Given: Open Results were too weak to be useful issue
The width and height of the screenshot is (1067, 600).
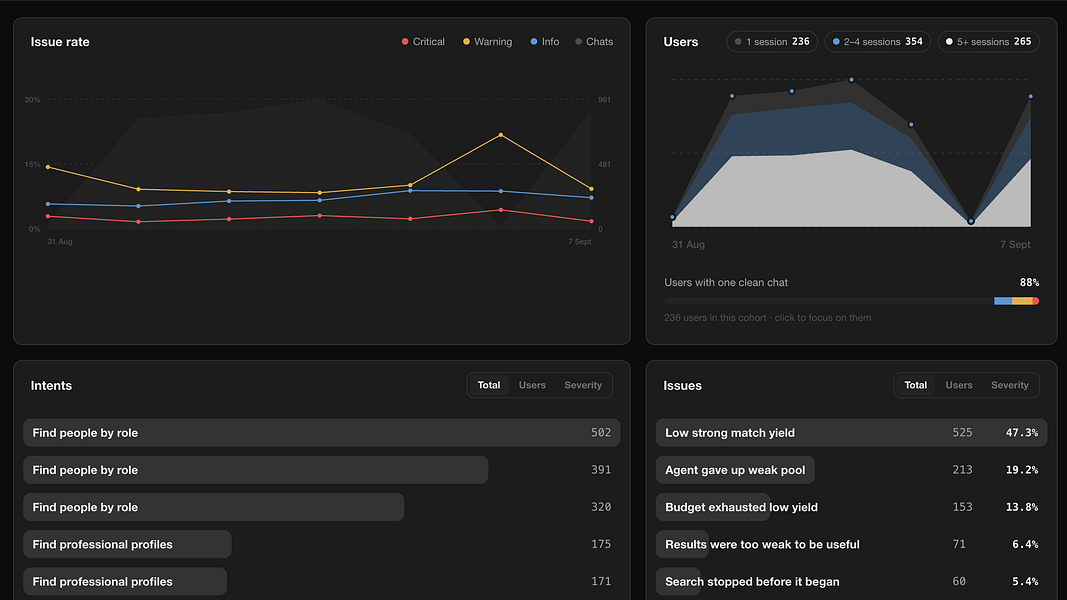Looking at the screenshot, I should click(x=851, y=544).
